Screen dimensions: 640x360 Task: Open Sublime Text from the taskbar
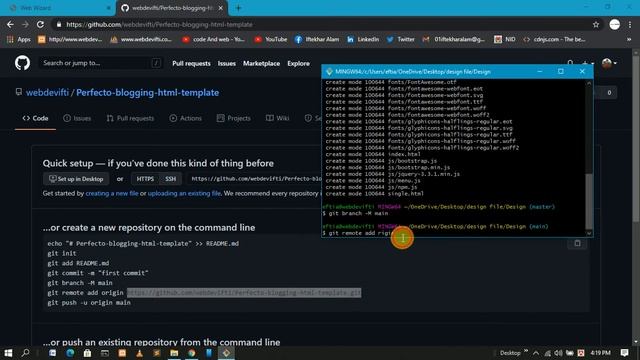click(x=157, y=353)
